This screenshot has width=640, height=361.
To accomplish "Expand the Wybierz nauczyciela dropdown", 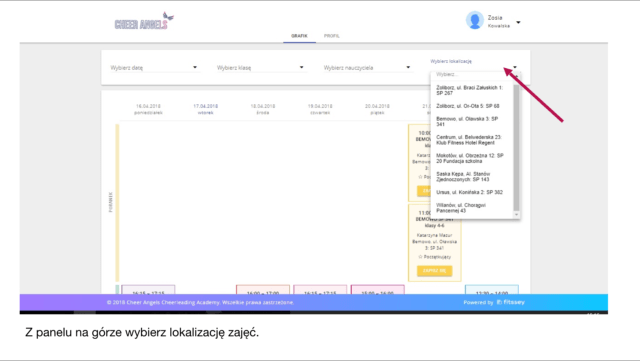I will [367, 68].
